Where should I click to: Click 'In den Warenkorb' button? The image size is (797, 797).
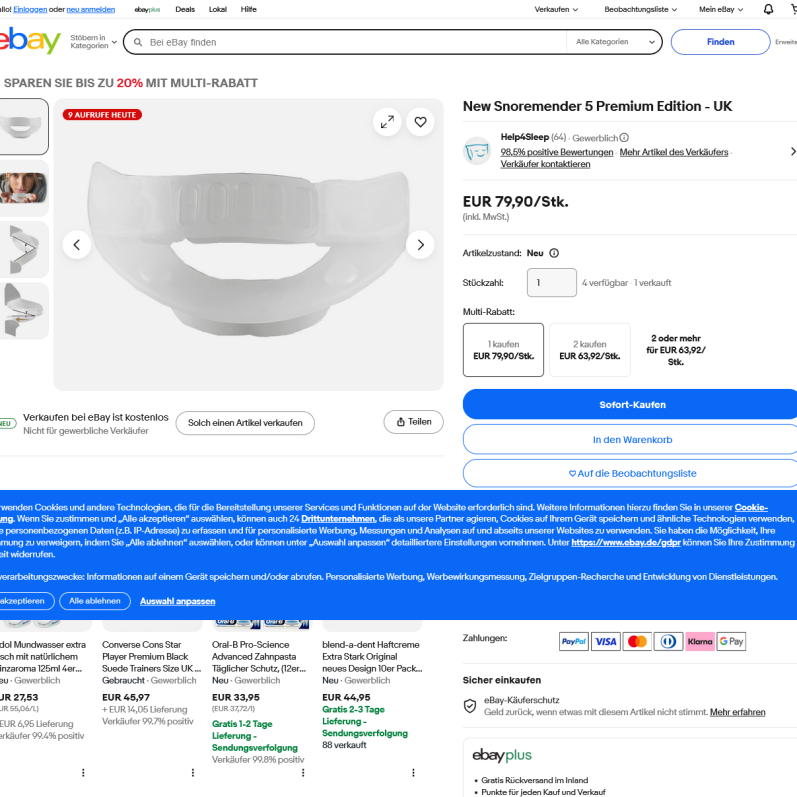(631, 439)
